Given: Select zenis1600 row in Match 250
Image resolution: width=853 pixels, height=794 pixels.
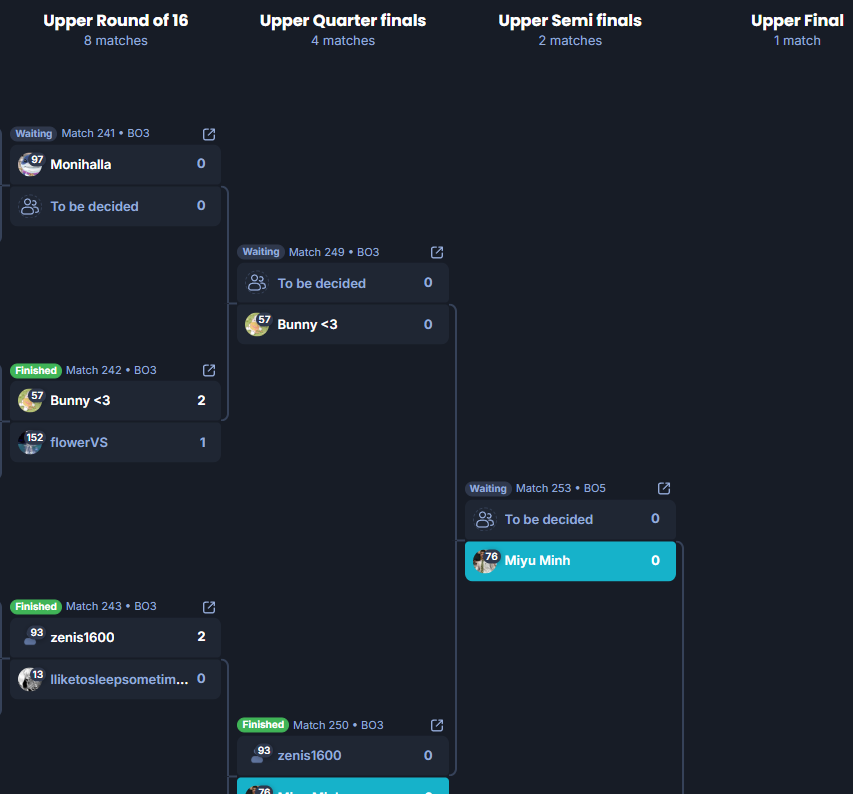Looking at the screenshot, I should pos(343,755).
